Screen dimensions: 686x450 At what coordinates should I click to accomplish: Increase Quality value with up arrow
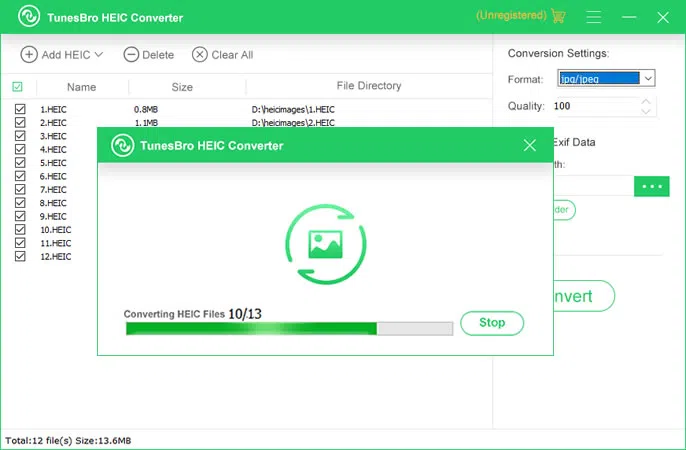(646, 101)
